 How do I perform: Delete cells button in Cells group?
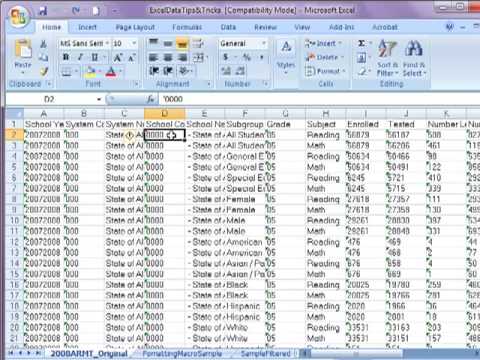[x=324, y=57]
